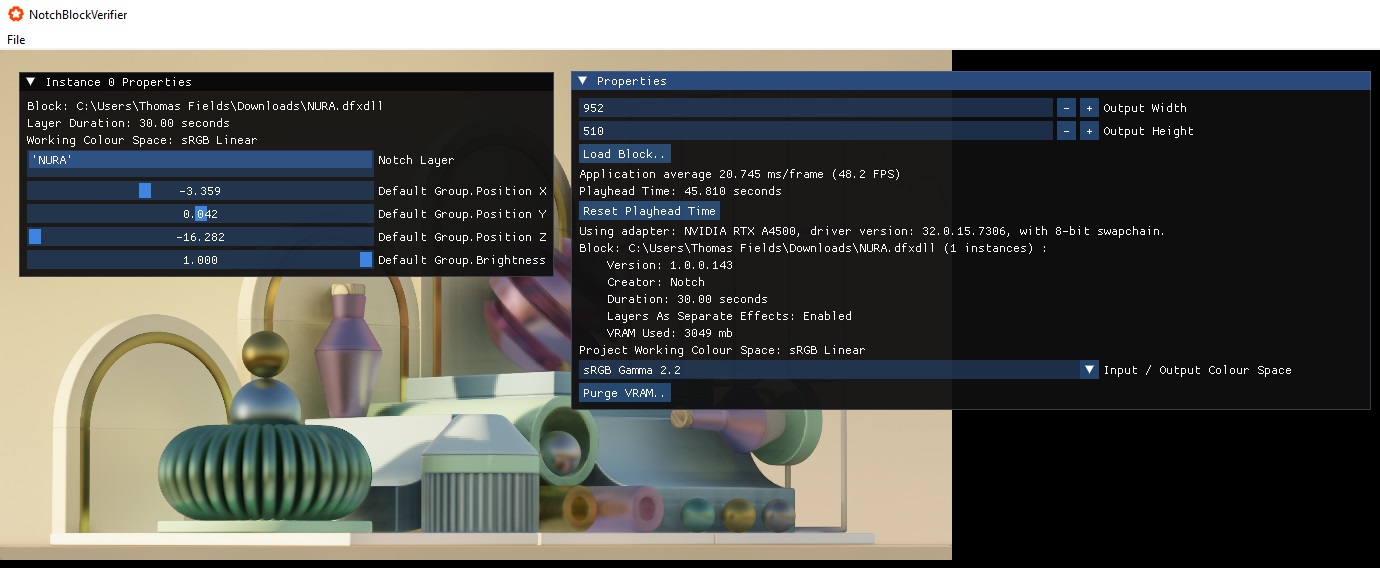Click the Default Group.Position Y slider

pos(200,214)
